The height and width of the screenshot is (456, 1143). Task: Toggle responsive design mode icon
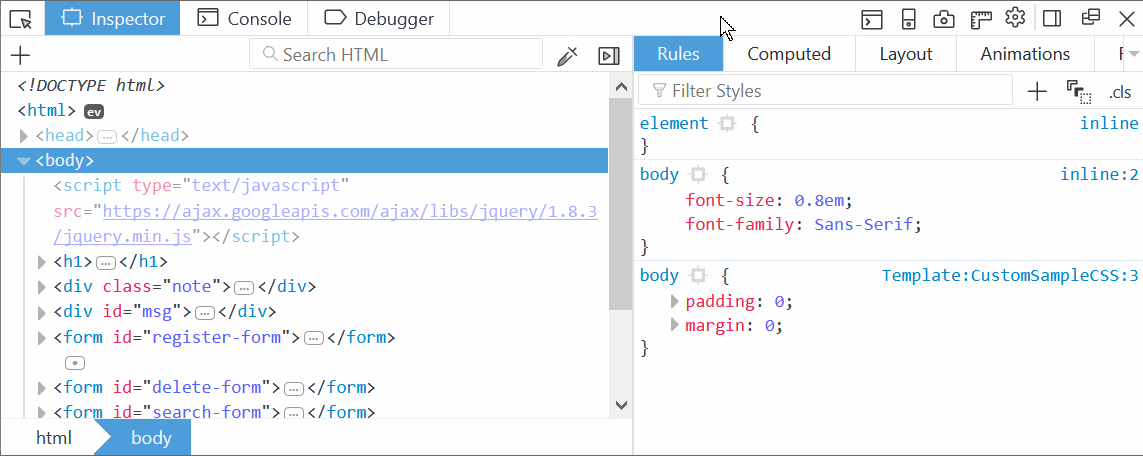coord(908,18)
